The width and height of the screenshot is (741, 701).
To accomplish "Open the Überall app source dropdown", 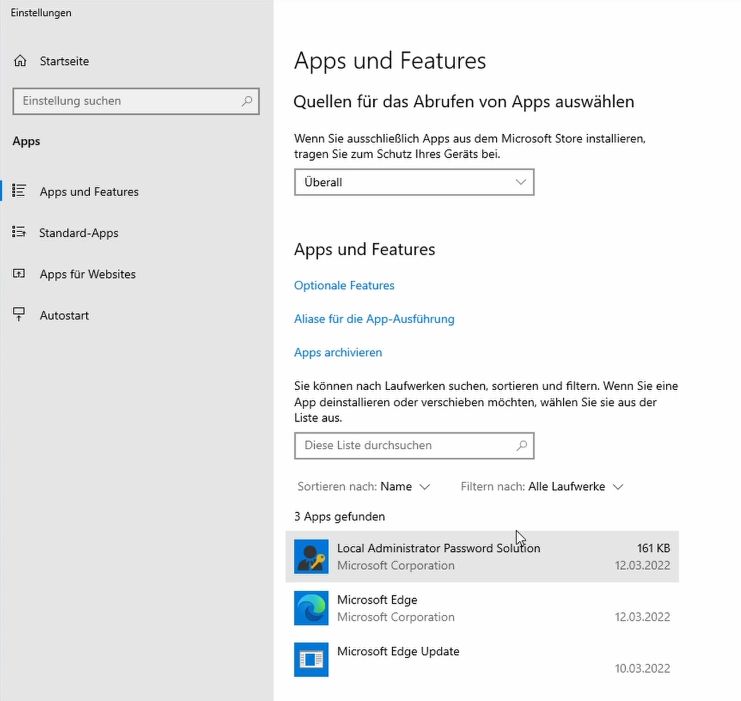I will coord(414,182).
